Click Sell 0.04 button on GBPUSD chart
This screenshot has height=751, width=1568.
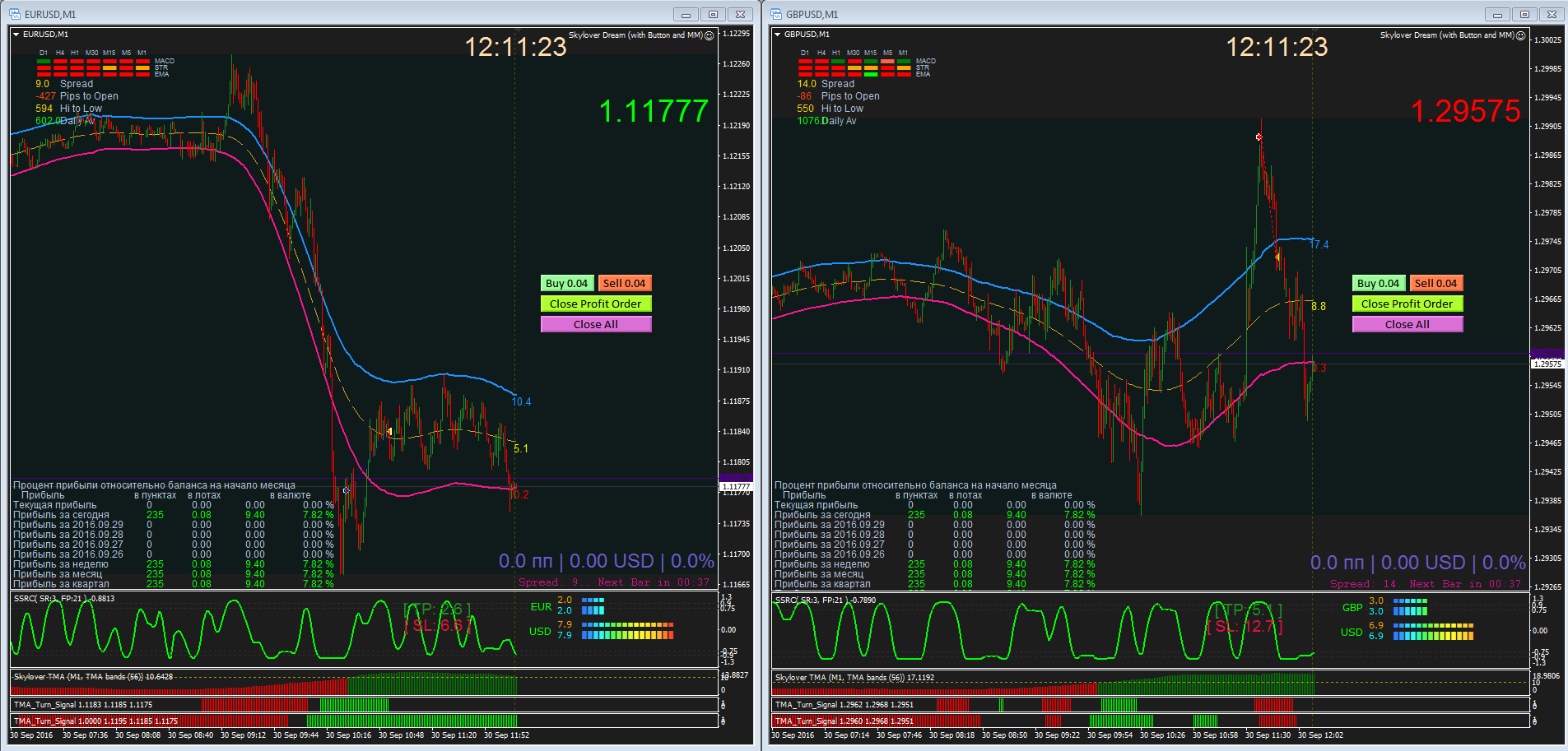tap(1435, 283)
